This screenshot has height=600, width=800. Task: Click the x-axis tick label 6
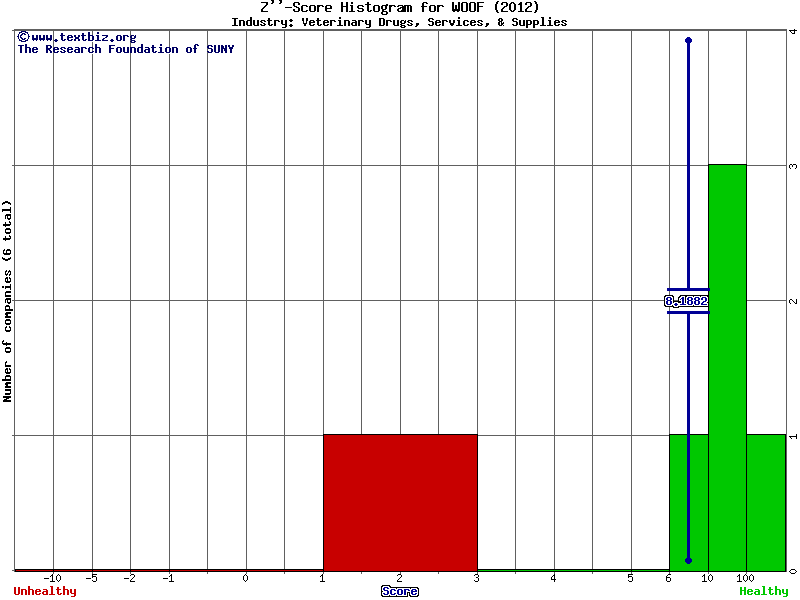(669, 578)
